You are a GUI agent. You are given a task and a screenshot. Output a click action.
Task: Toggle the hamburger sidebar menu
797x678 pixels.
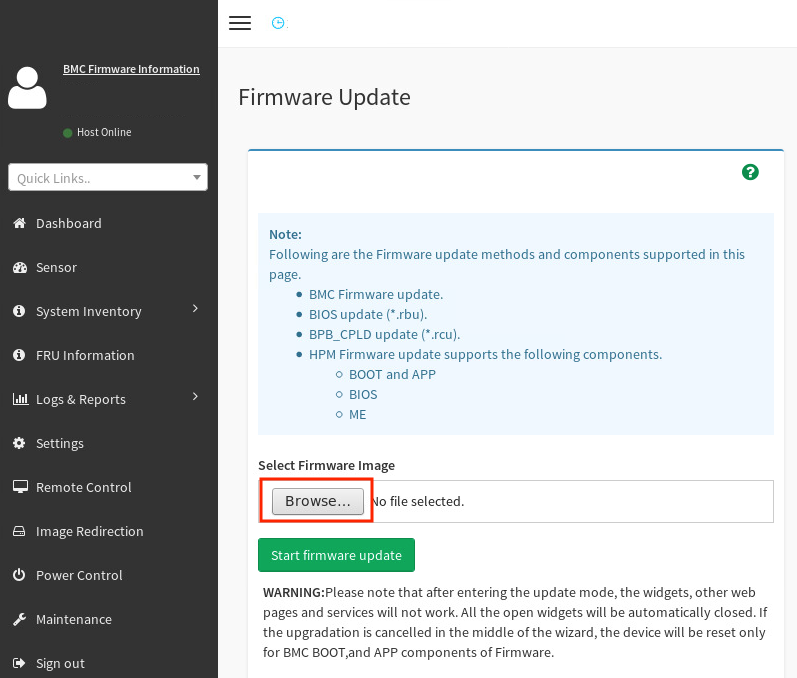[x=240, y=23]
